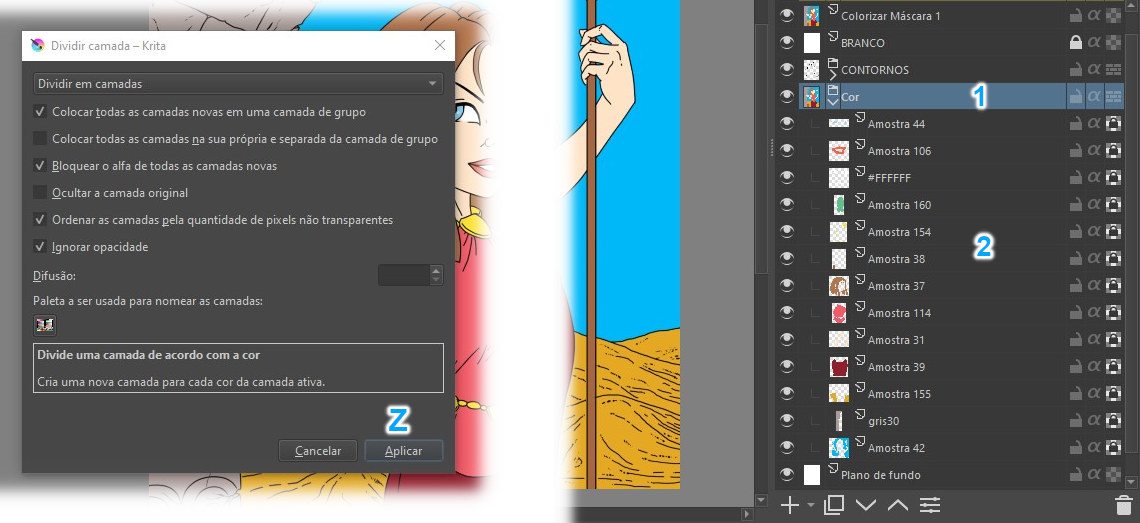1140x523 pixels.
Task: Click the Cancelar button
Action: pos(318,451)
